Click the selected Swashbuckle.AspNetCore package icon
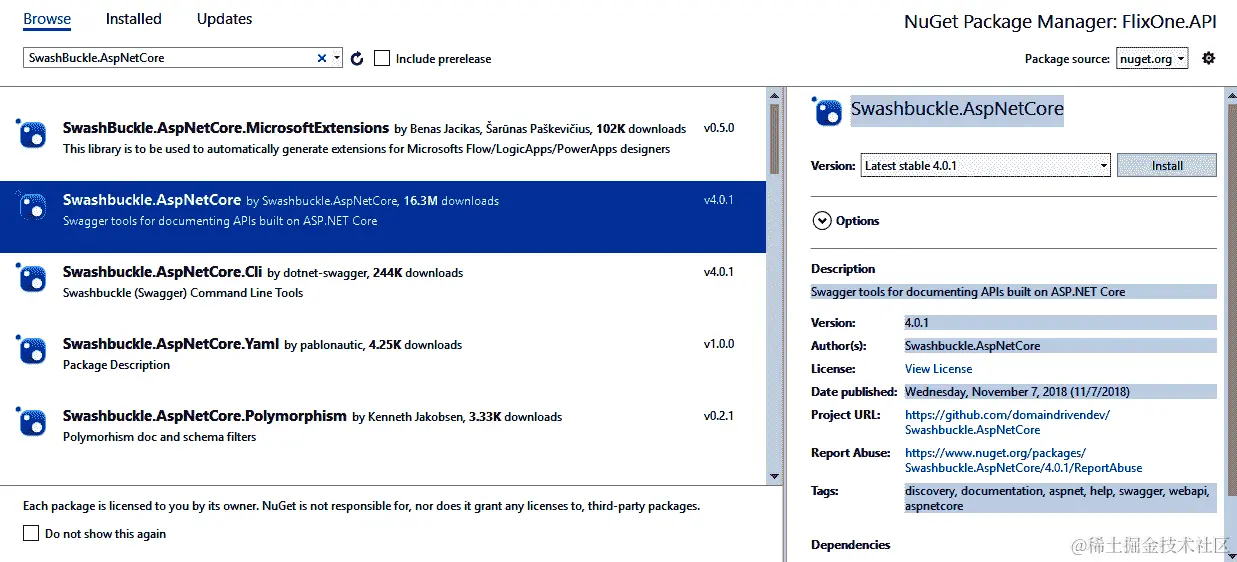This screenshot has height=562, width=1237. point(32,205)
